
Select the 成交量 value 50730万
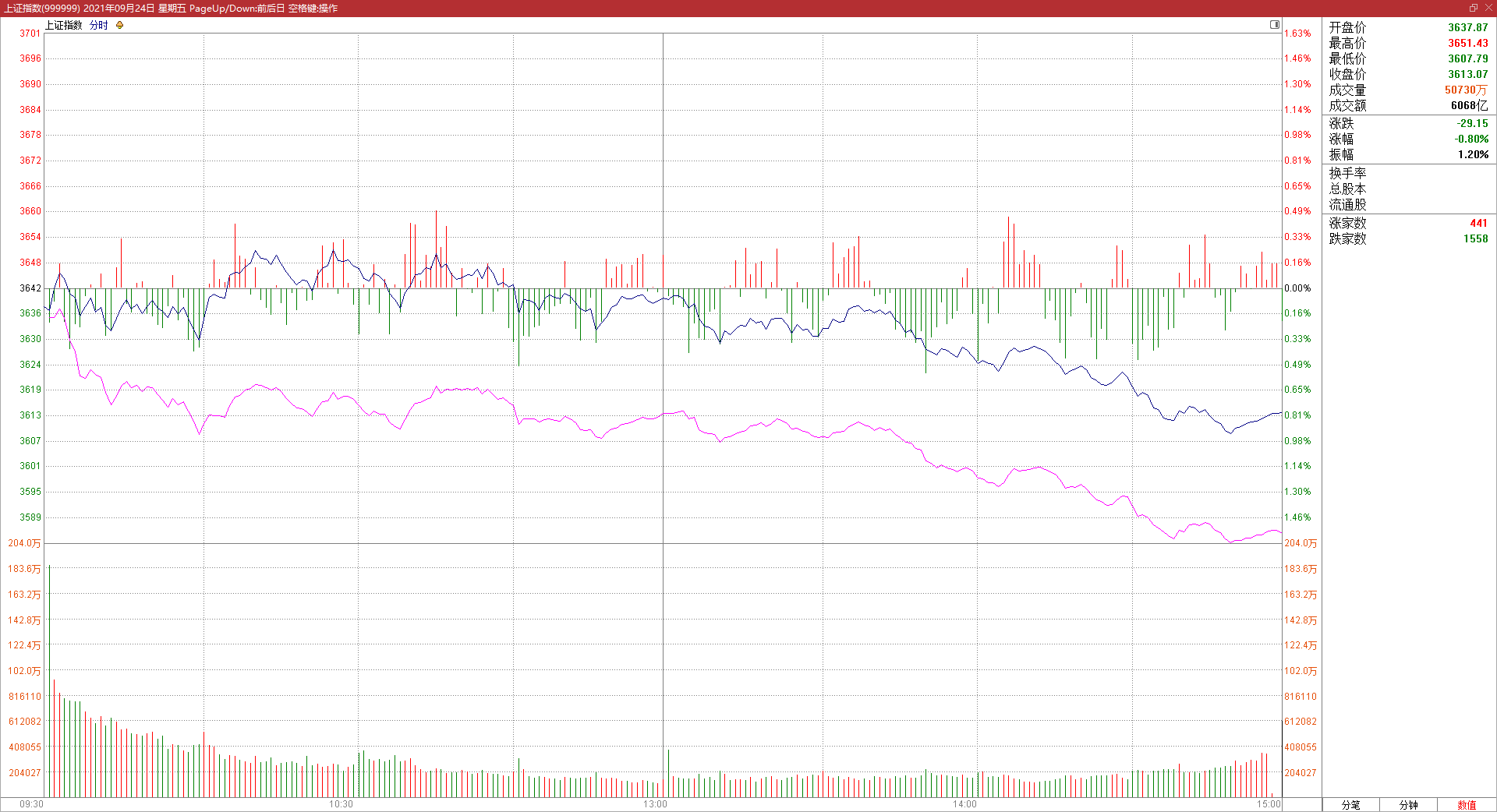(1466, 90)
